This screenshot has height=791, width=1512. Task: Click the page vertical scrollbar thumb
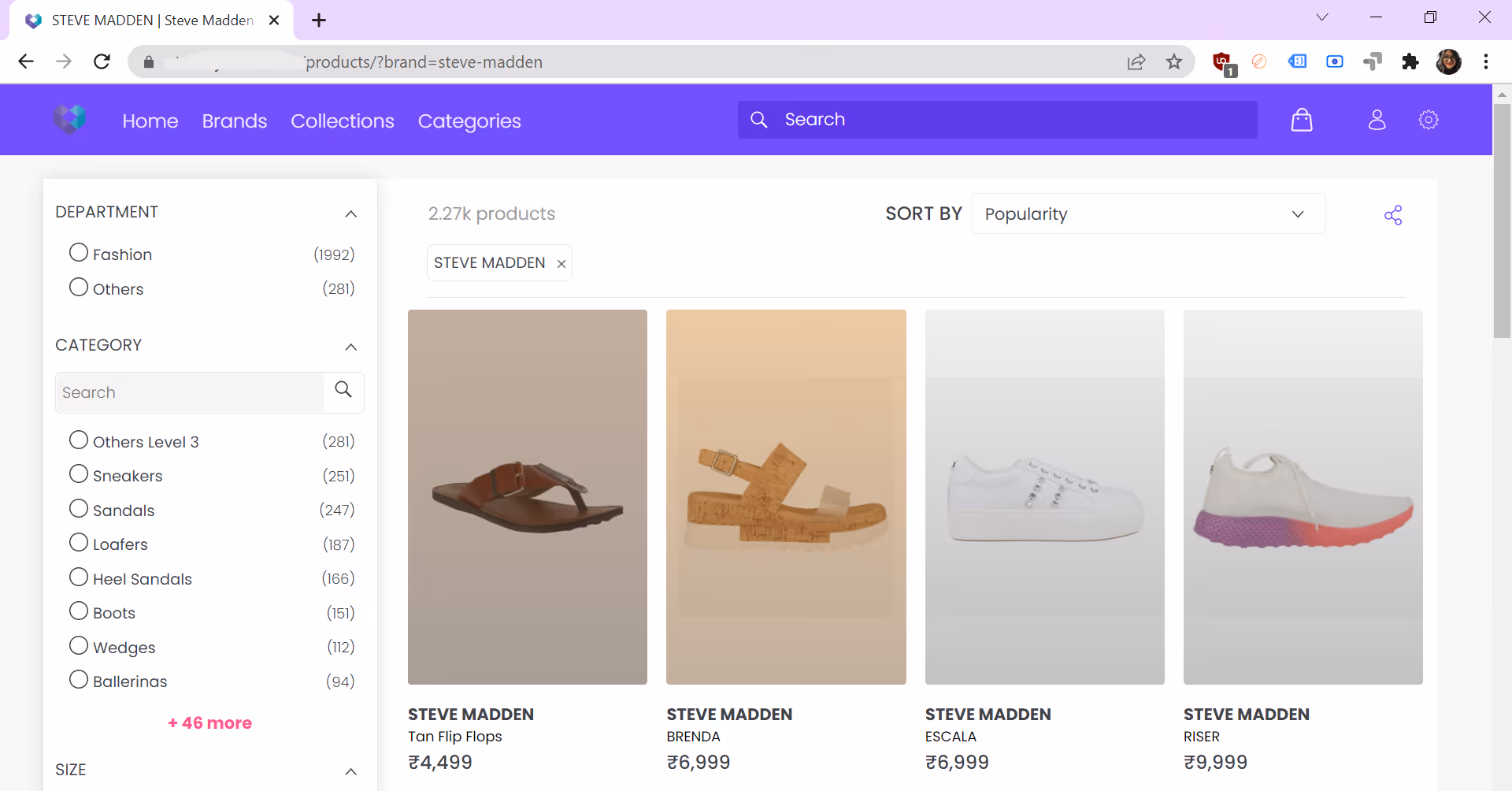point(1502,221)
